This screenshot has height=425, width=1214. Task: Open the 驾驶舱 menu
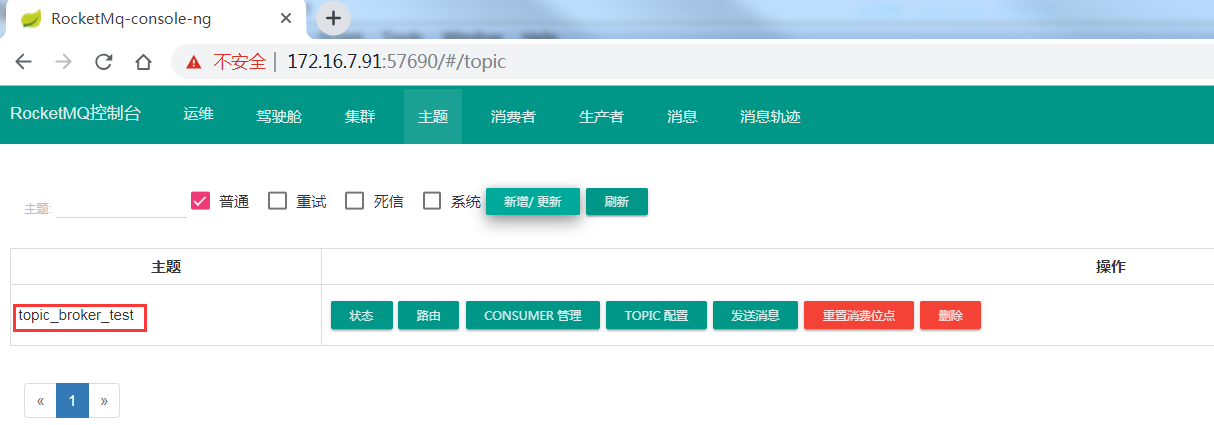click(x=279, y=116)
